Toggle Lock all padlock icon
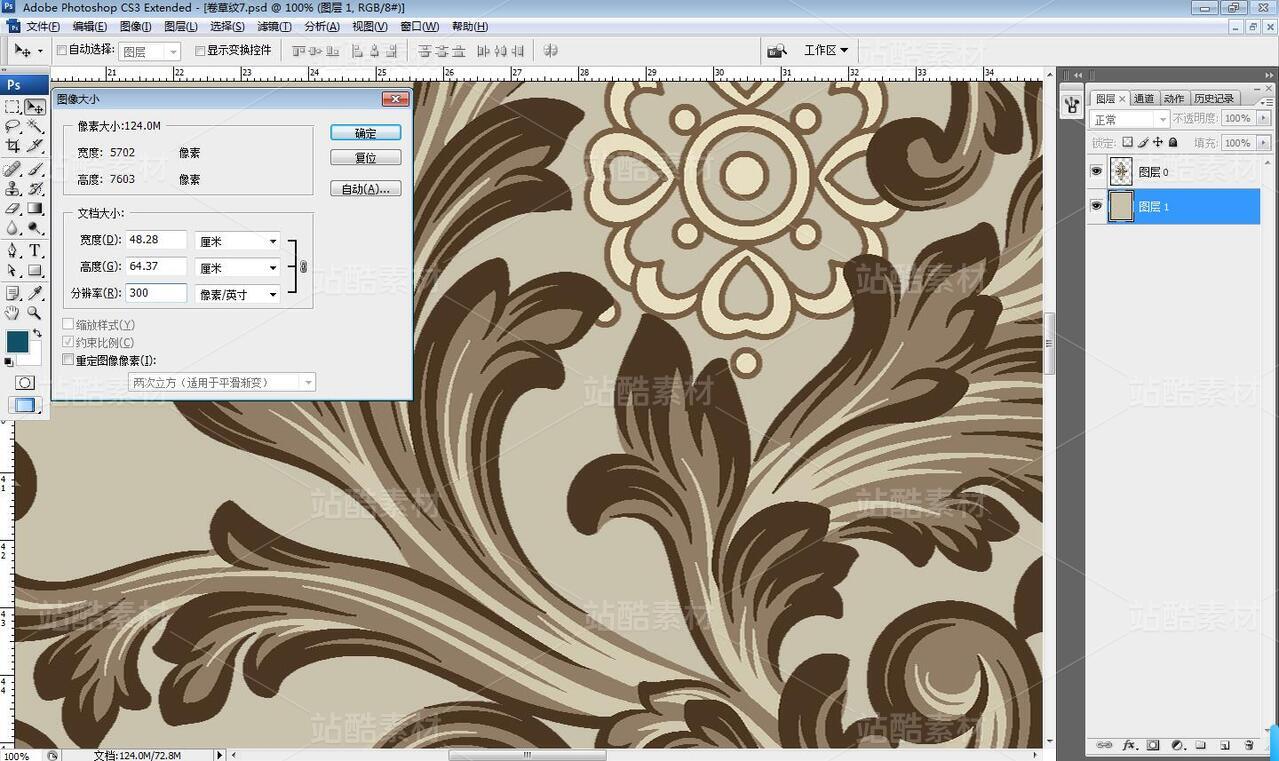 1173,142
